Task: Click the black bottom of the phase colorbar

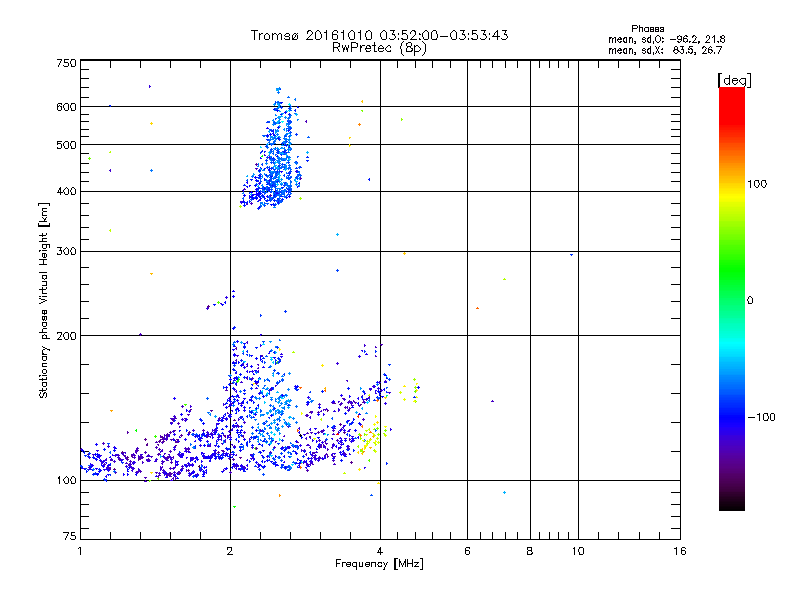Action: coord(732,503)
